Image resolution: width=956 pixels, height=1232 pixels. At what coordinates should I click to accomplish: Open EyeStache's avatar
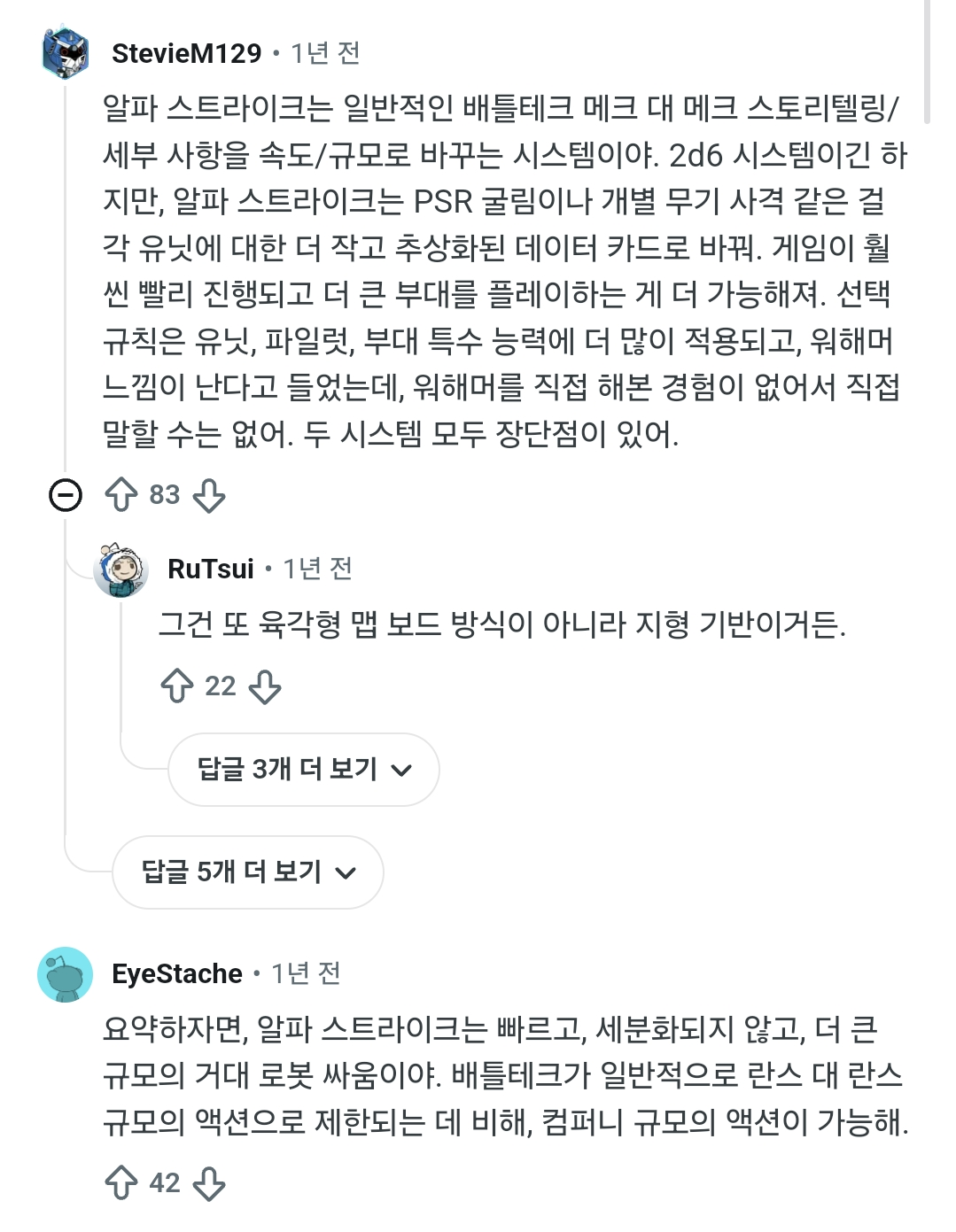[66, 974]
